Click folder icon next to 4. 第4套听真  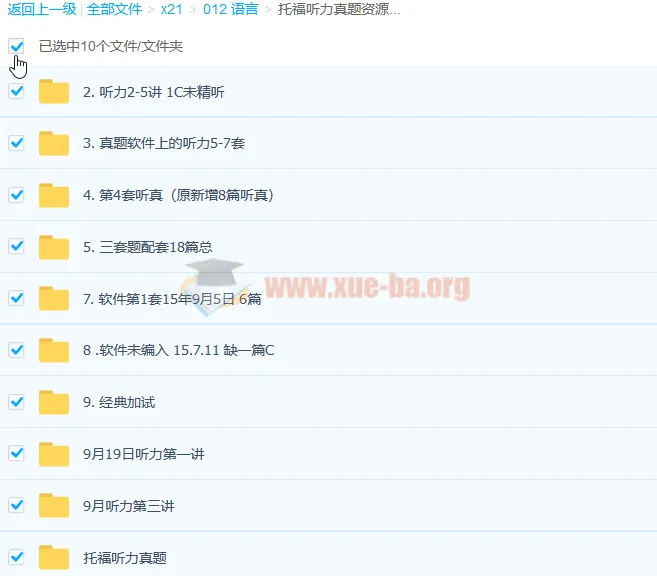pyautogui.click(x=54, y=195)
